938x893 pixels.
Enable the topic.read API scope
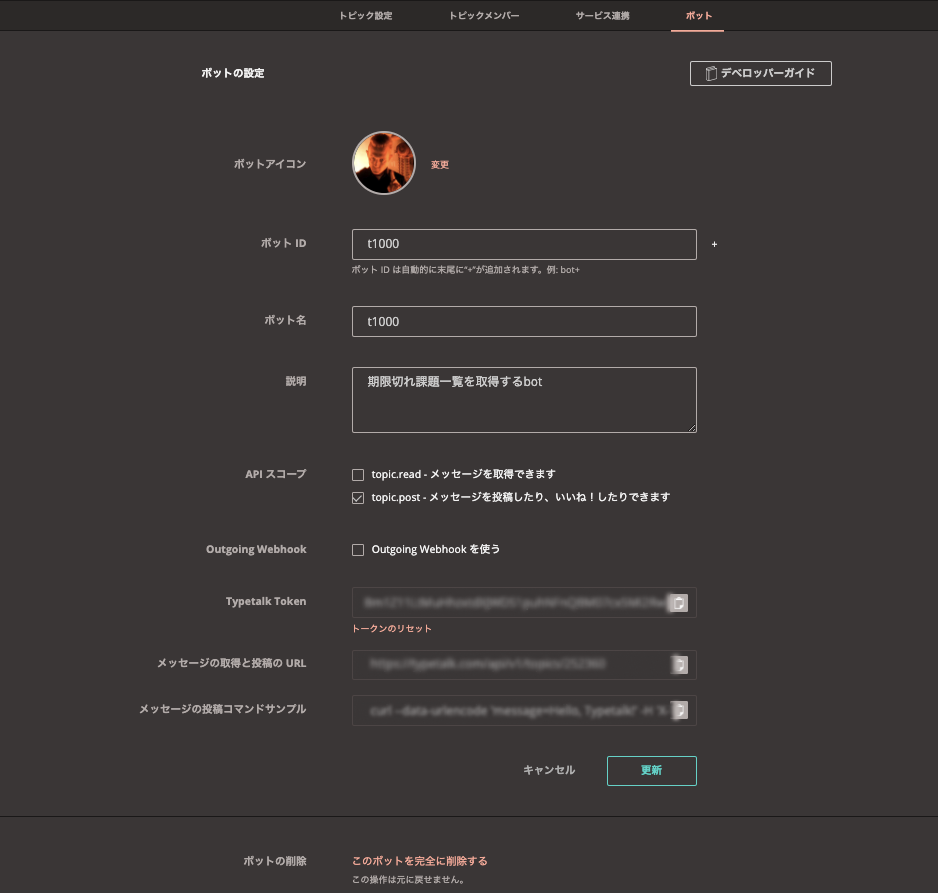pyautogui.click(x=357, y=473)
